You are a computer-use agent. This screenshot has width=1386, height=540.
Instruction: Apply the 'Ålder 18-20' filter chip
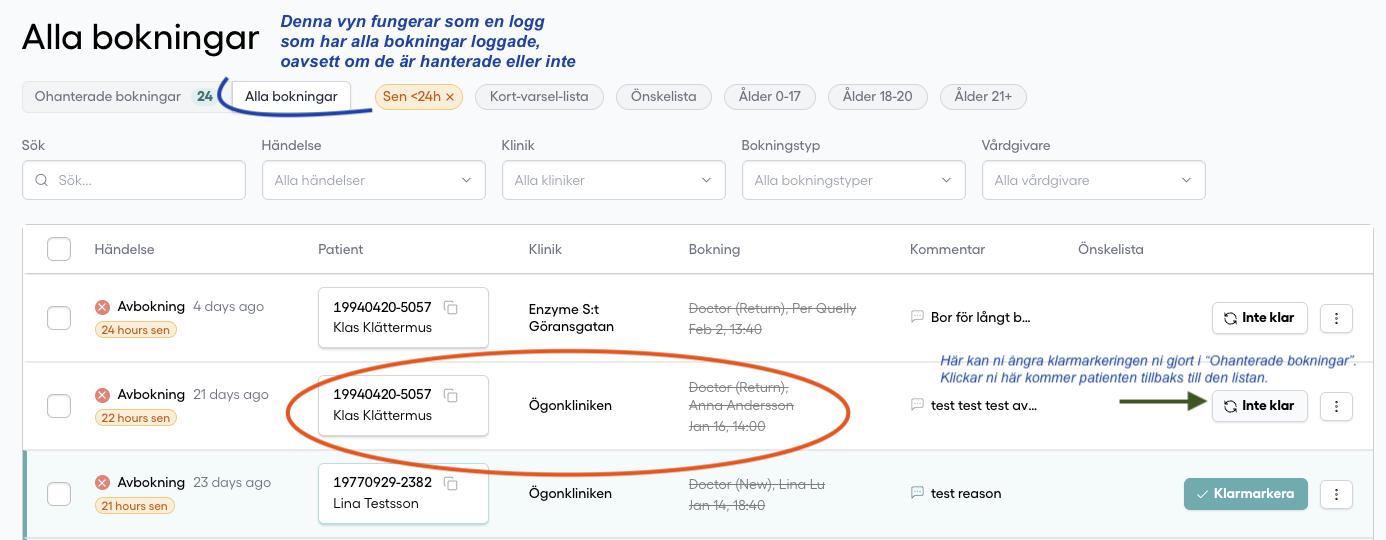(x=879, y=97)
